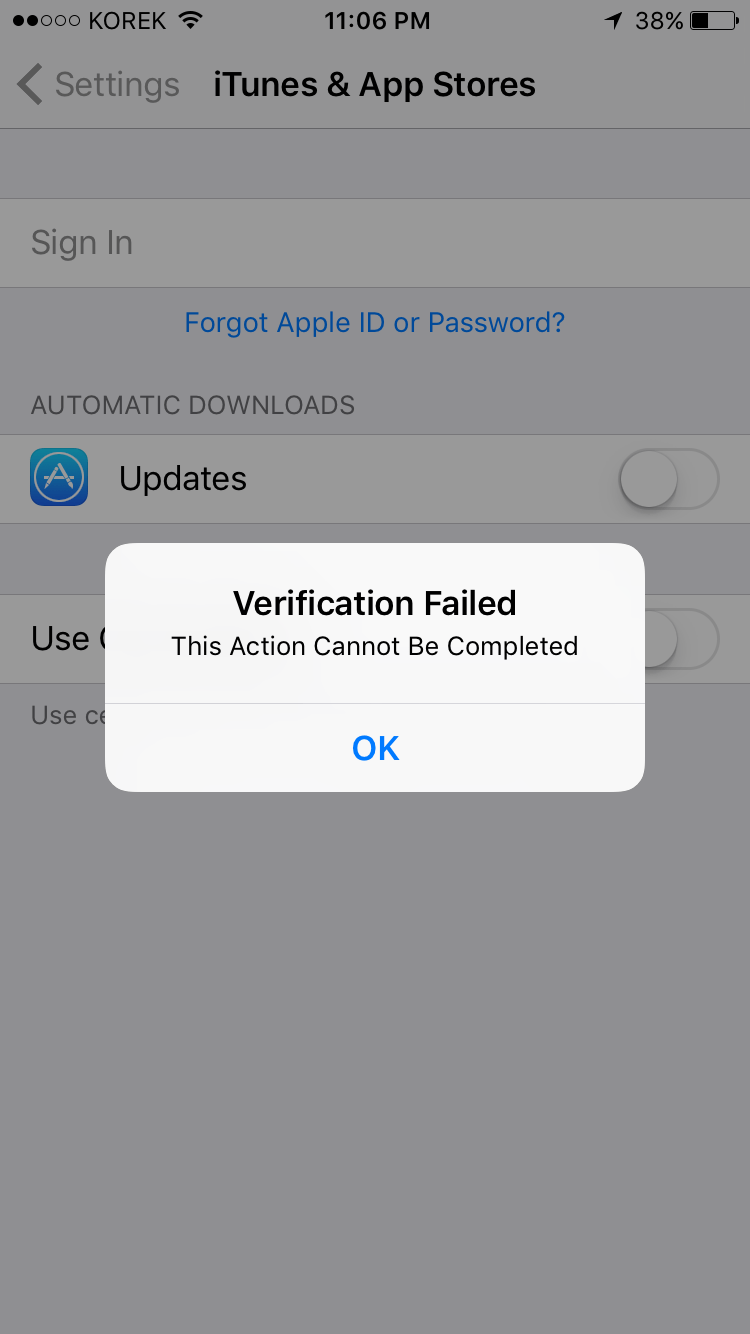Tap the Wi-Fi icon in the status bar
This screenshot has width=750, height=1334.
190,19
